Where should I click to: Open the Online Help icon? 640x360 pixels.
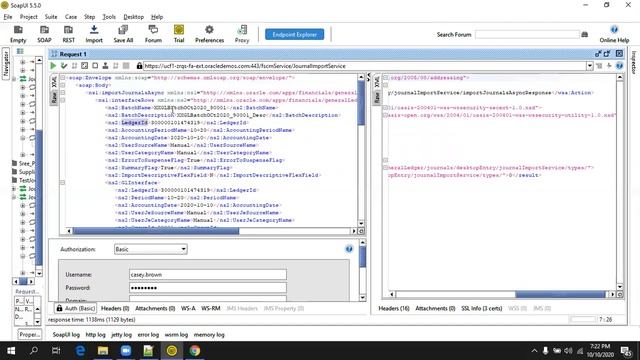[x=614, y=34]
